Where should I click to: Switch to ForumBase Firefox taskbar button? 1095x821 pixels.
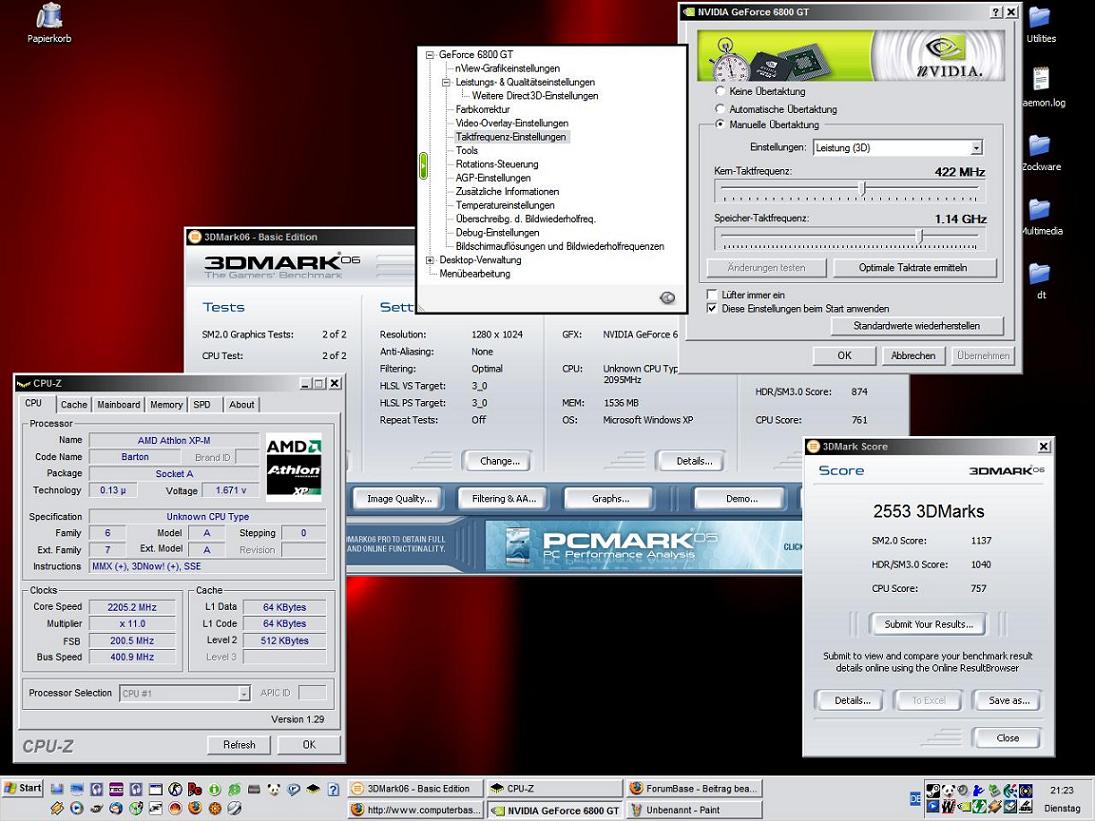pos(693,788)
